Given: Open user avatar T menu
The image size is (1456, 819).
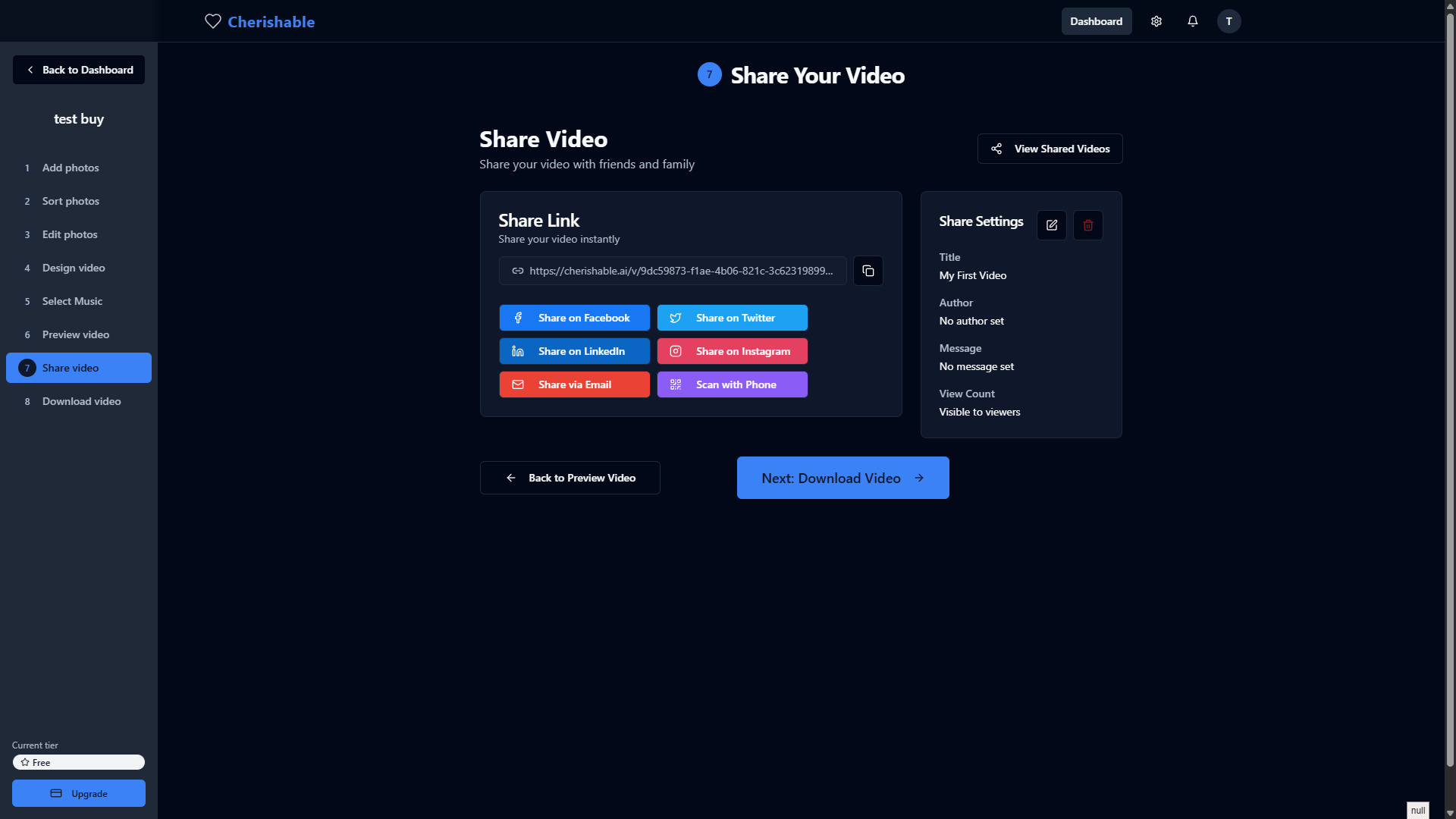Looking at the screenshot, I should 1228,21.
